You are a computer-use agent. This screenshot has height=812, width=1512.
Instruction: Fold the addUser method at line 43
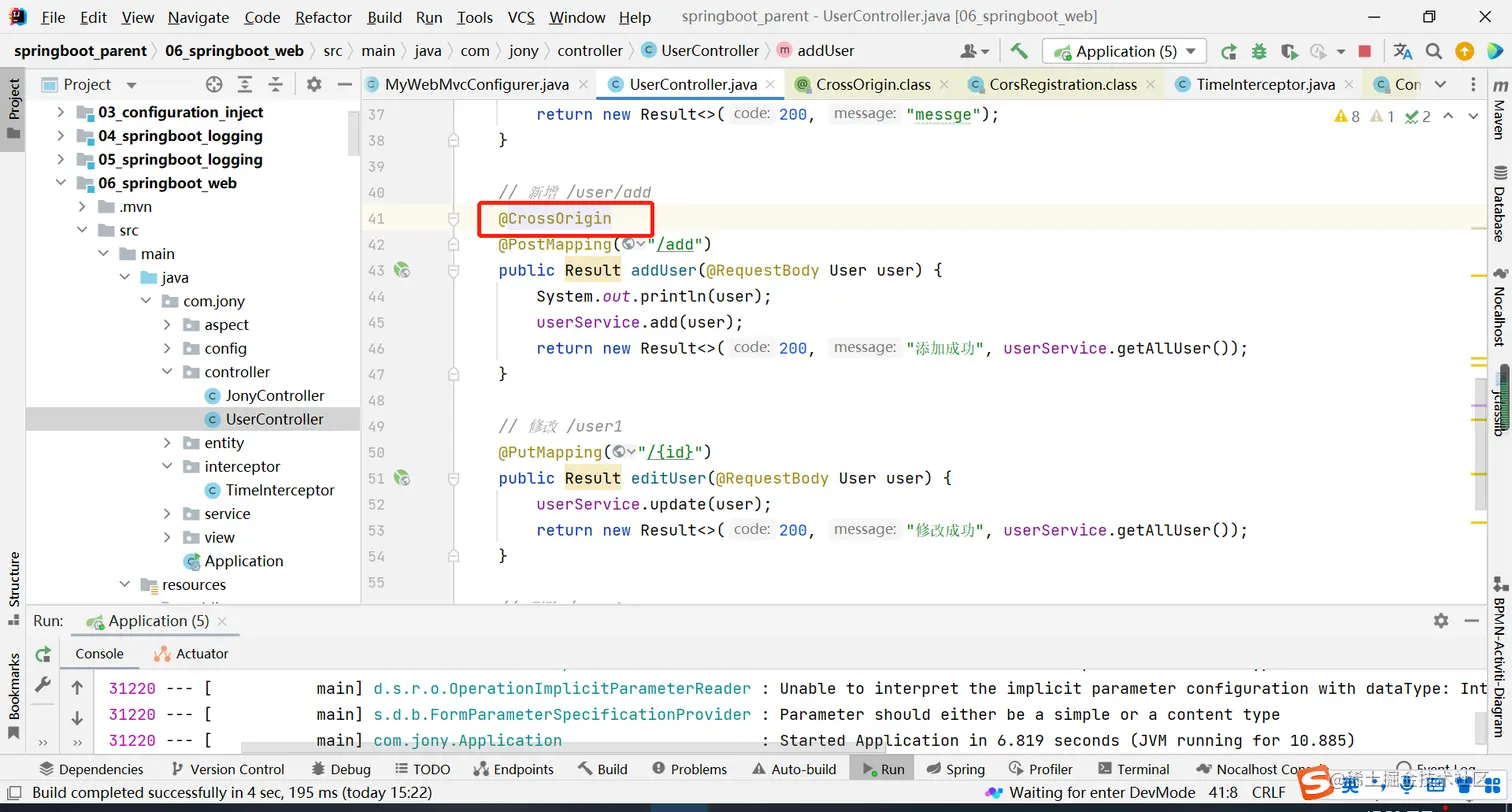453,270
